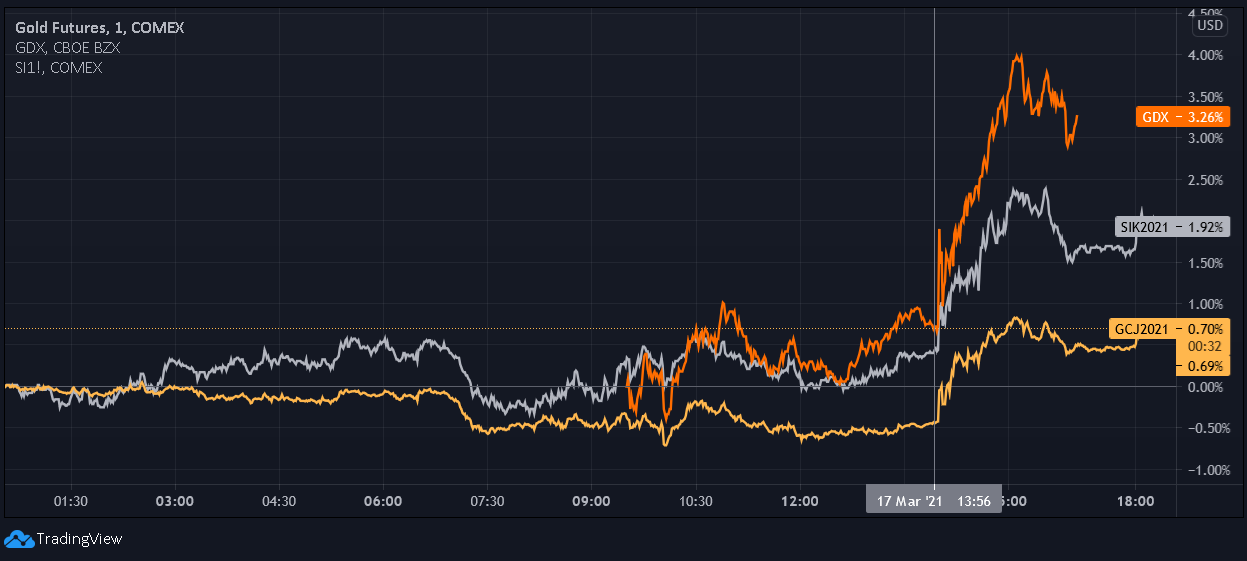Click the 06:00 time axis label
This screenshot has height=561, width=1247.
tap(384, 500)
